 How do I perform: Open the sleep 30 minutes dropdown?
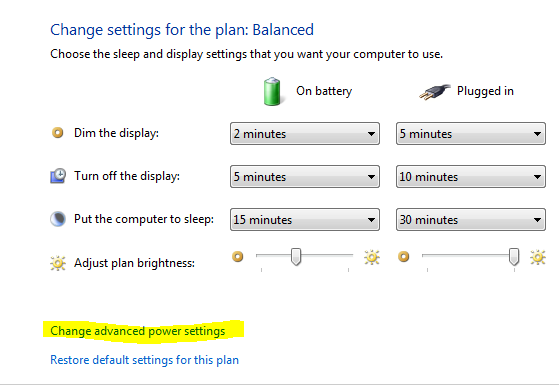click(471, 220)
